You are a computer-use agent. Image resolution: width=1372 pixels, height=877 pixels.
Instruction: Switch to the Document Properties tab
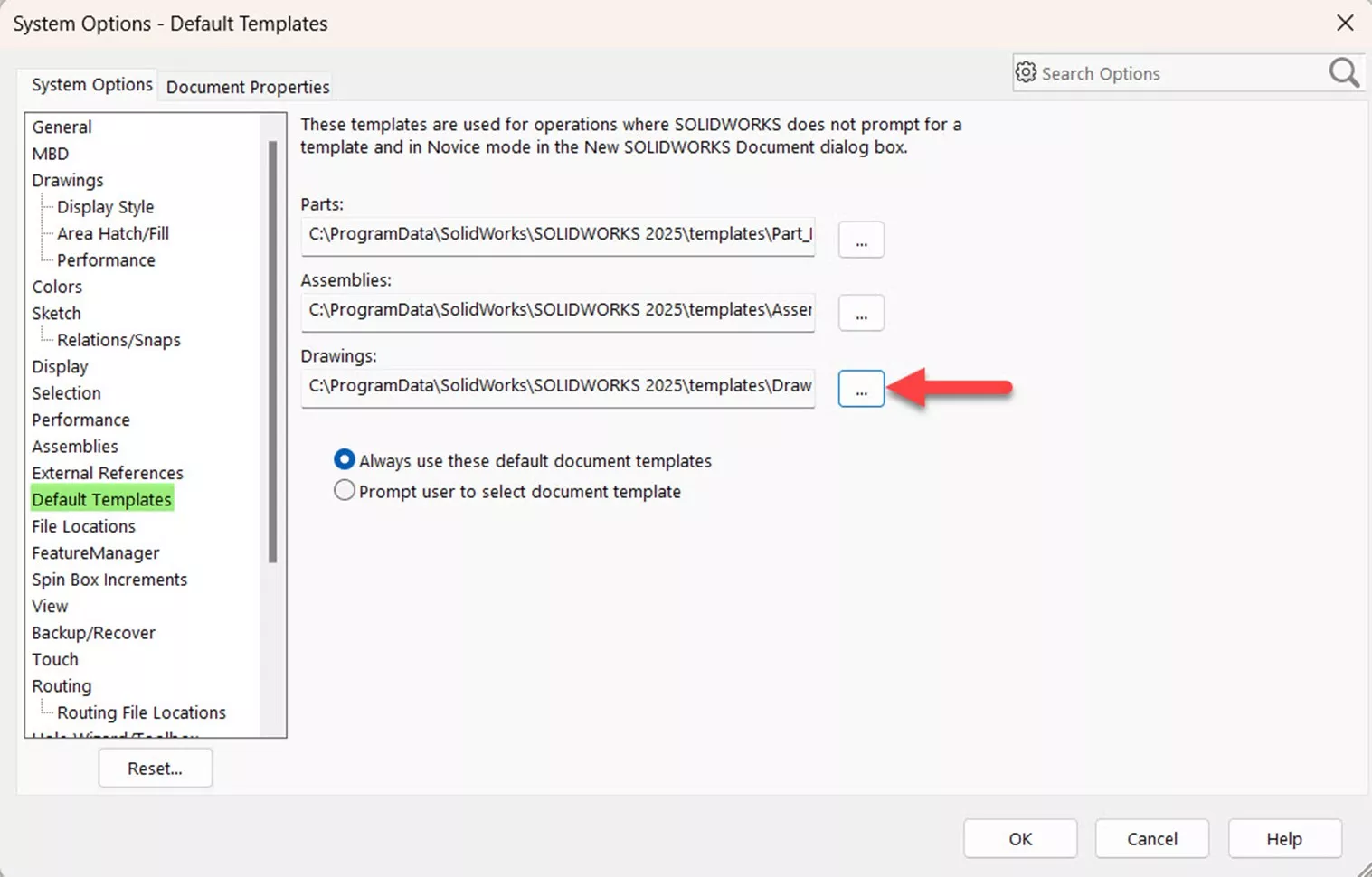[246, 86]
